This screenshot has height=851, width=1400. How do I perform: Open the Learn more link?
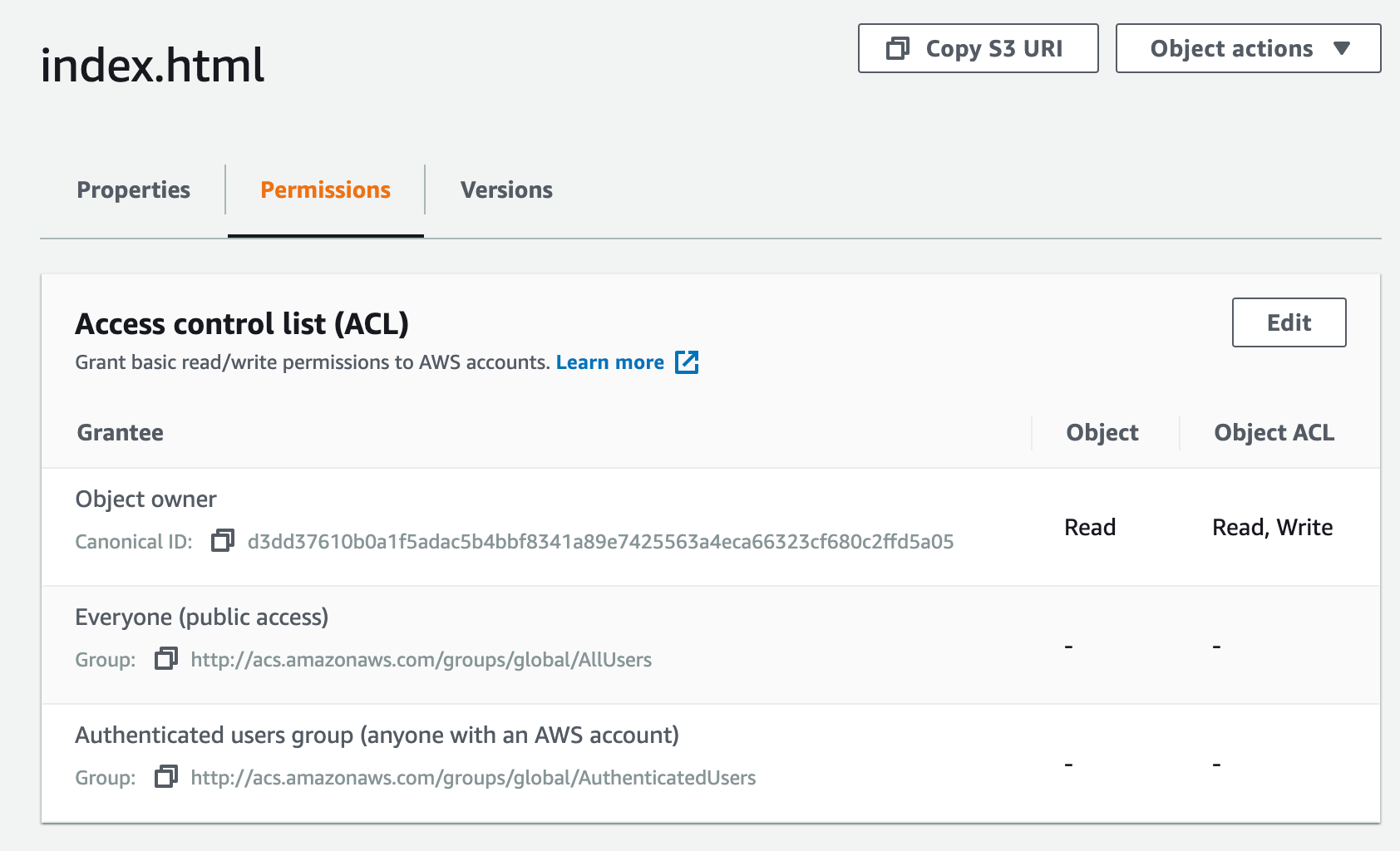[610, 362]
